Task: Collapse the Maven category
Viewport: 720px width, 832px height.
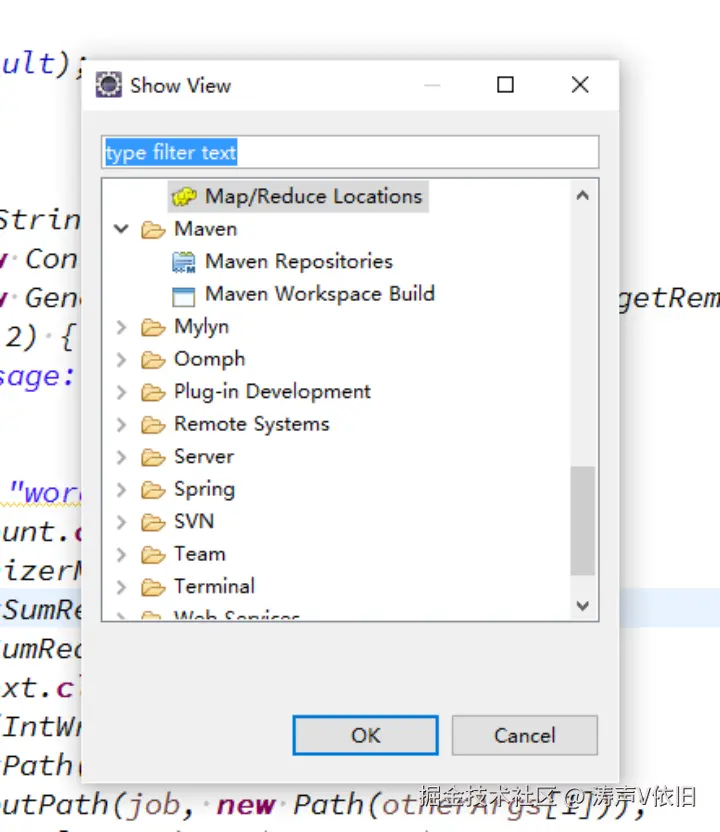Action: pos(122,229)
